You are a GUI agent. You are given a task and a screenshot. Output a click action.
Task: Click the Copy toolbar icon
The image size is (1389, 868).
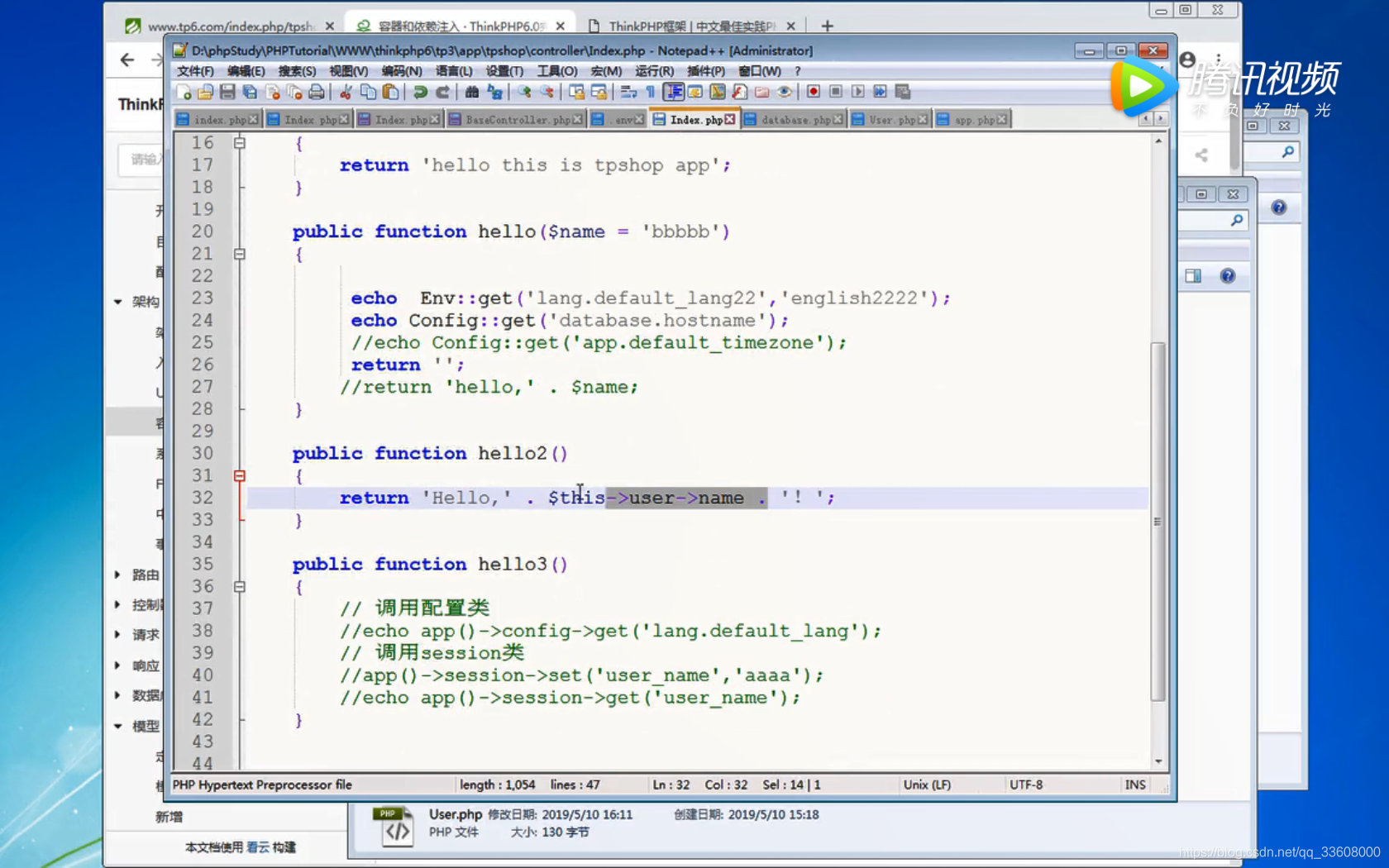coord(369,92)
